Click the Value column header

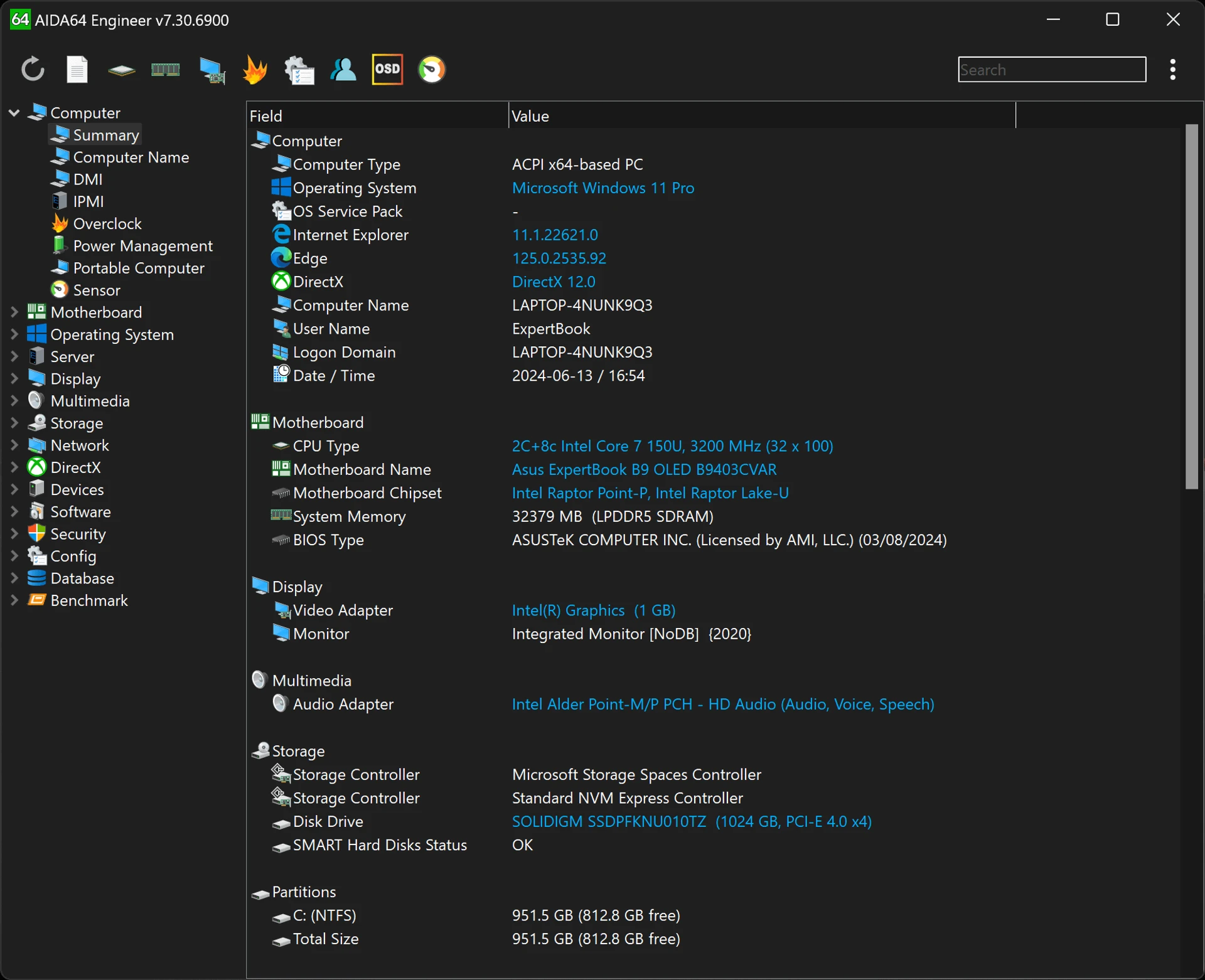tap(762, 115)
